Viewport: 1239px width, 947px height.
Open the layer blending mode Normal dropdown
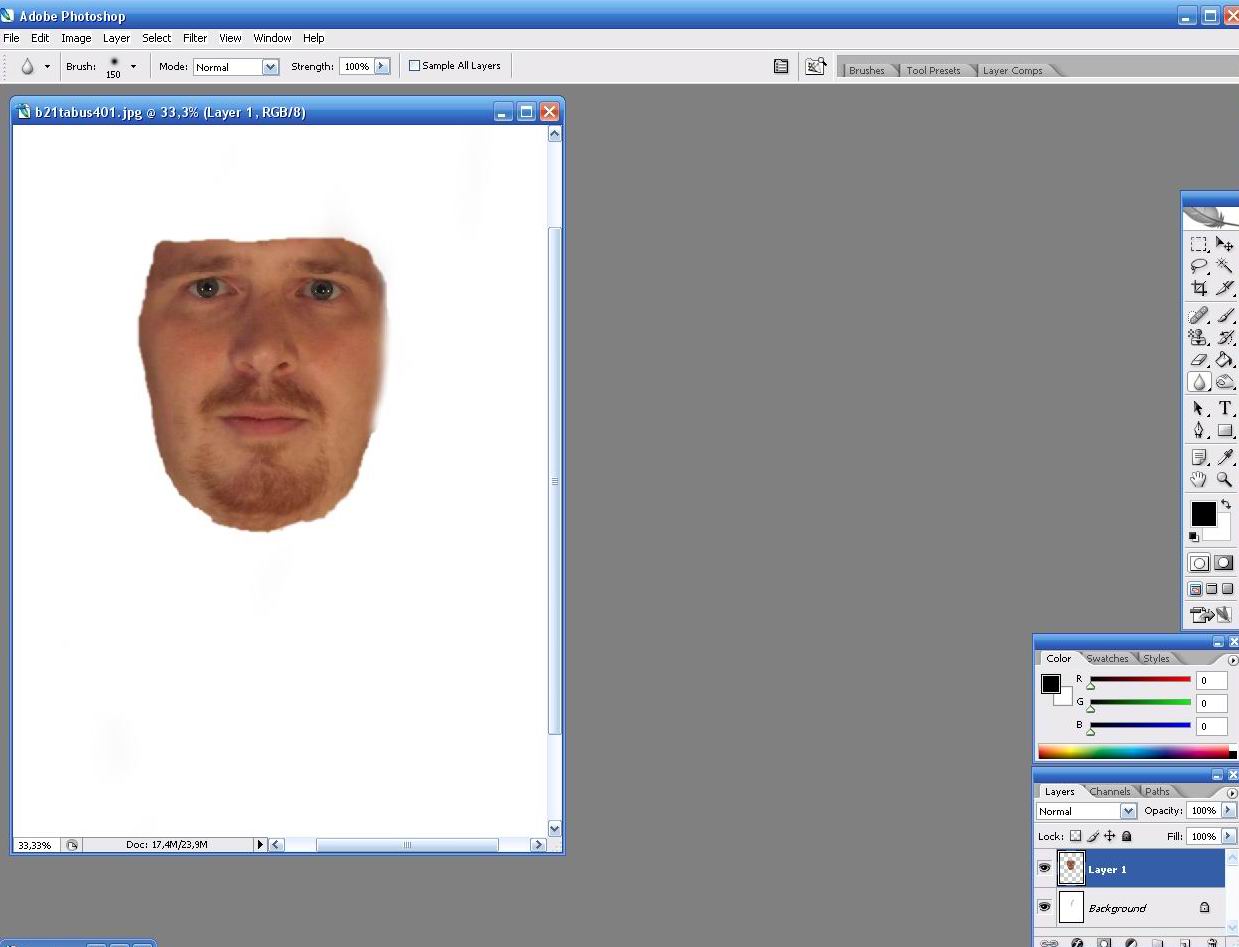[1087, 811]
